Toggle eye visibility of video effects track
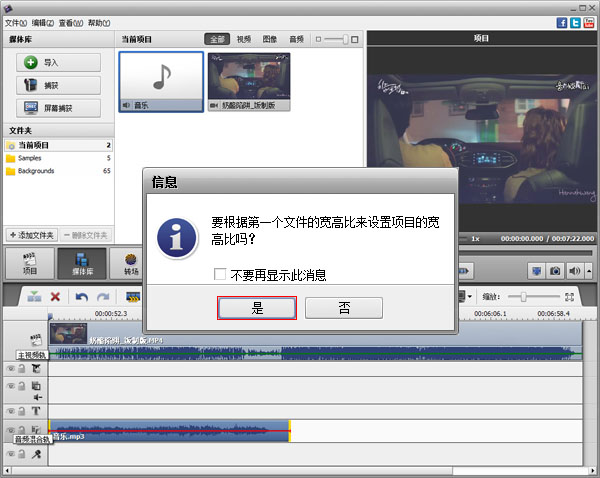This screenshot has width=600, height=478. [x=11, y=369]
